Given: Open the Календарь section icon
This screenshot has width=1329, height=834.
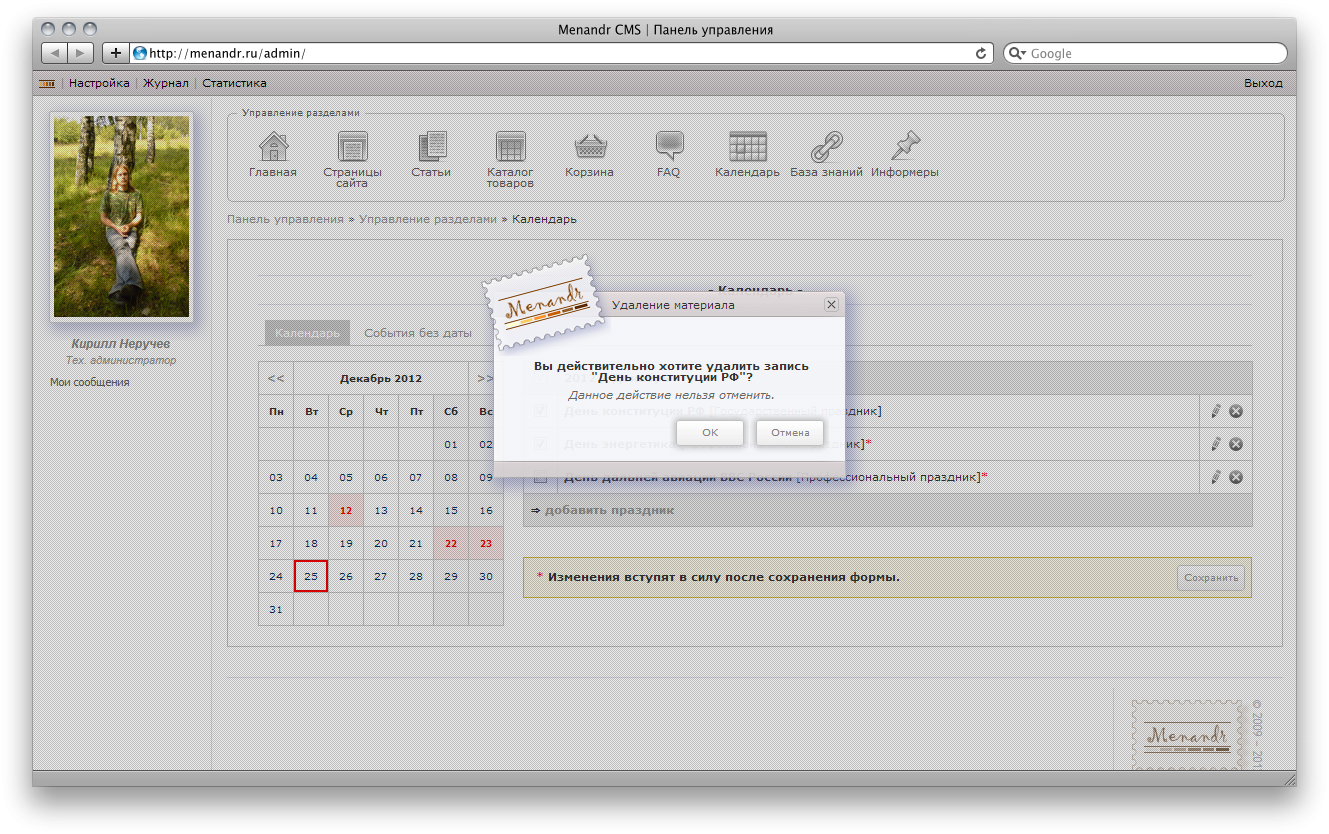Looking at the screenshot, I should pyautogui.click(x=747, y=147).
